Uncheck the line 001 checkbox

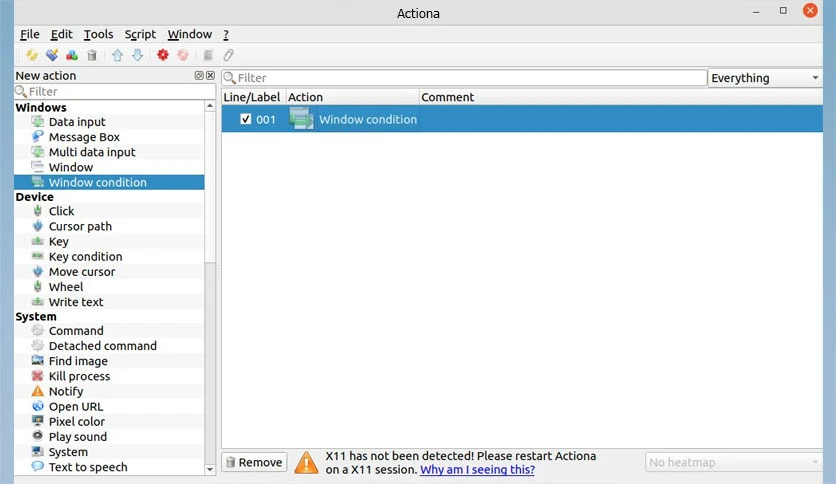click(x=245, y=119)
